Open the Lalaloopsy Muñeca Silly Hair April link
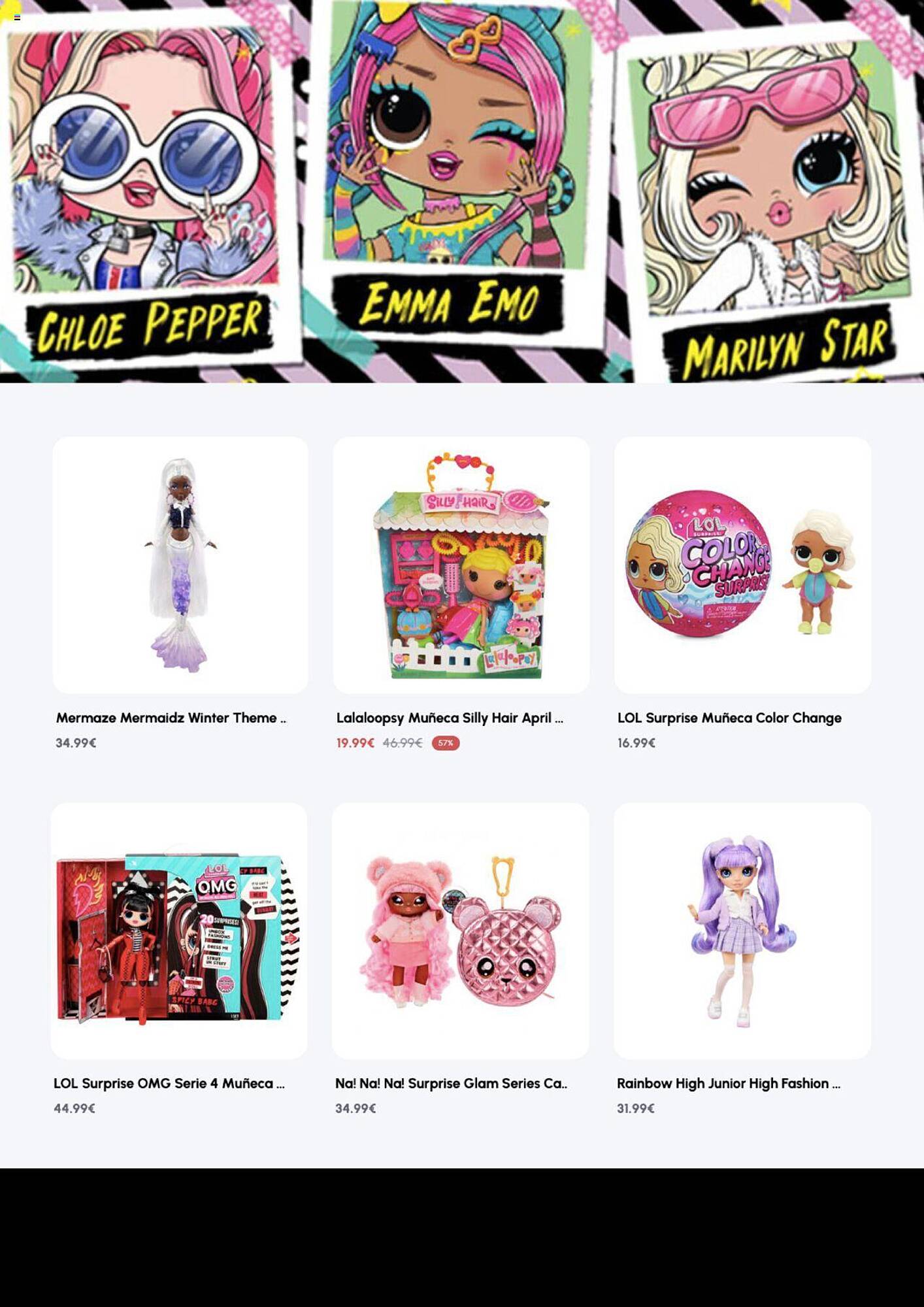The width and height of the screenshot is (924, 1307). click(450, 718)
